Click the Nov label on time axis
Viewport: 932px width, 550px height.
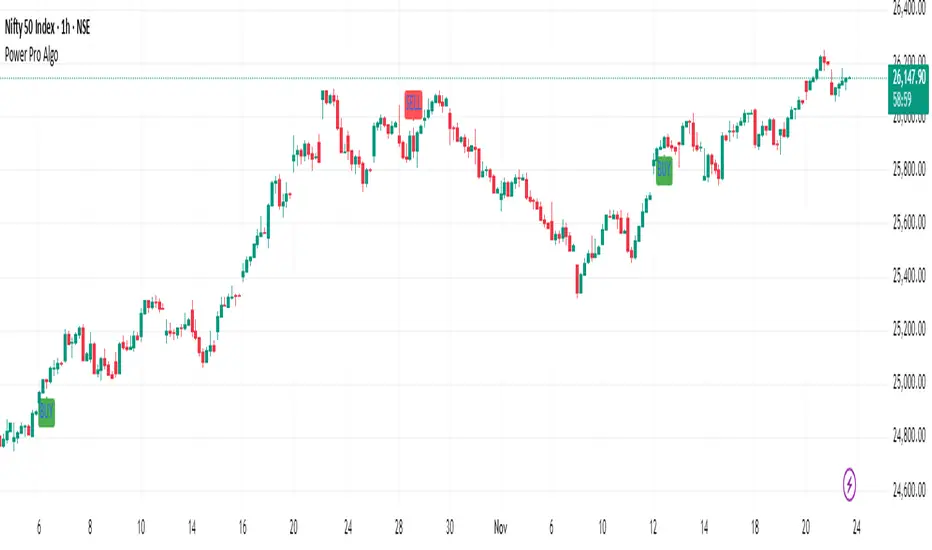(500, 522)
